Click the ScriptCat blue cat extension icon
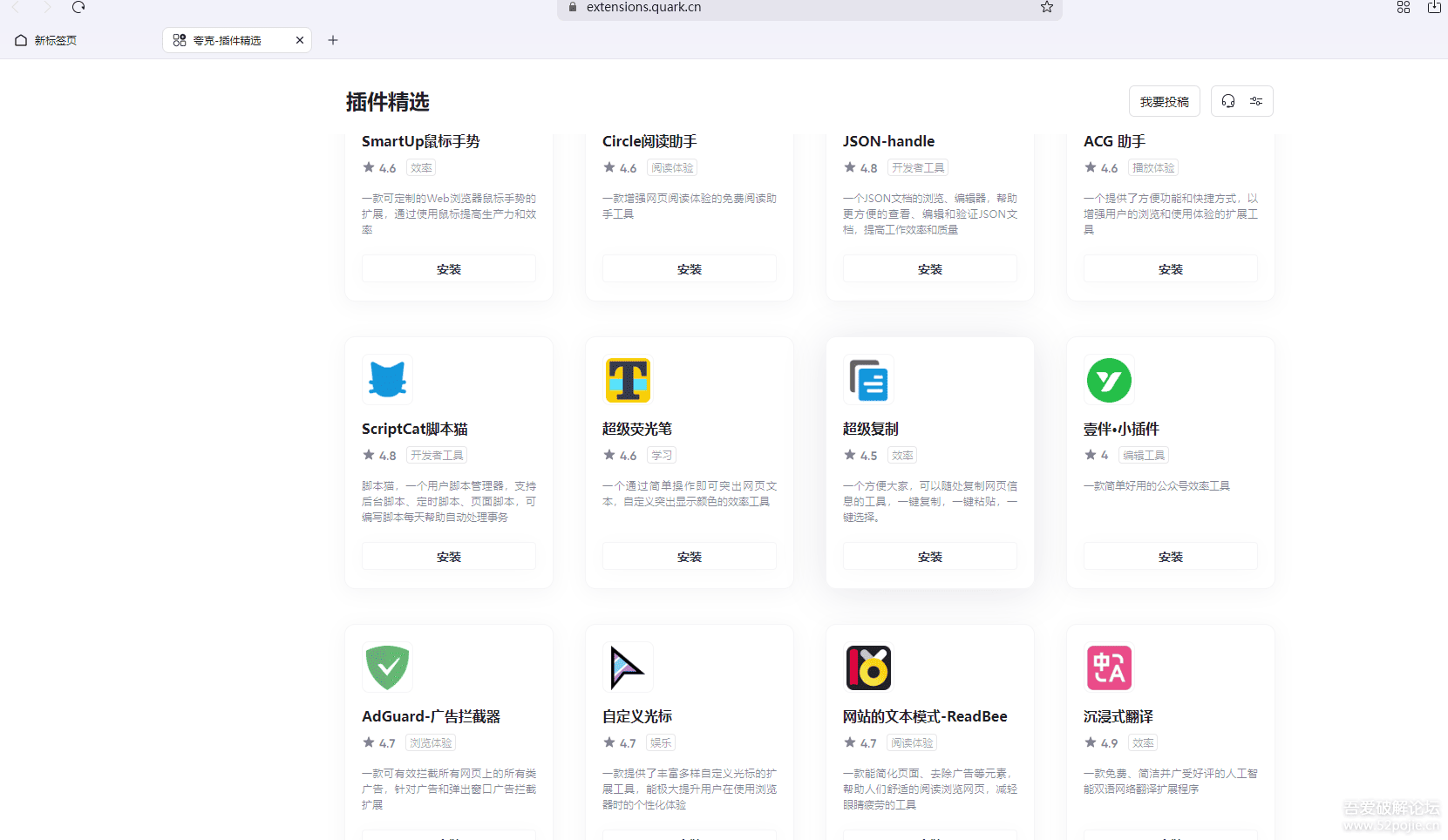The height and width of the screenshot is (840, 1448). point(387,380)
